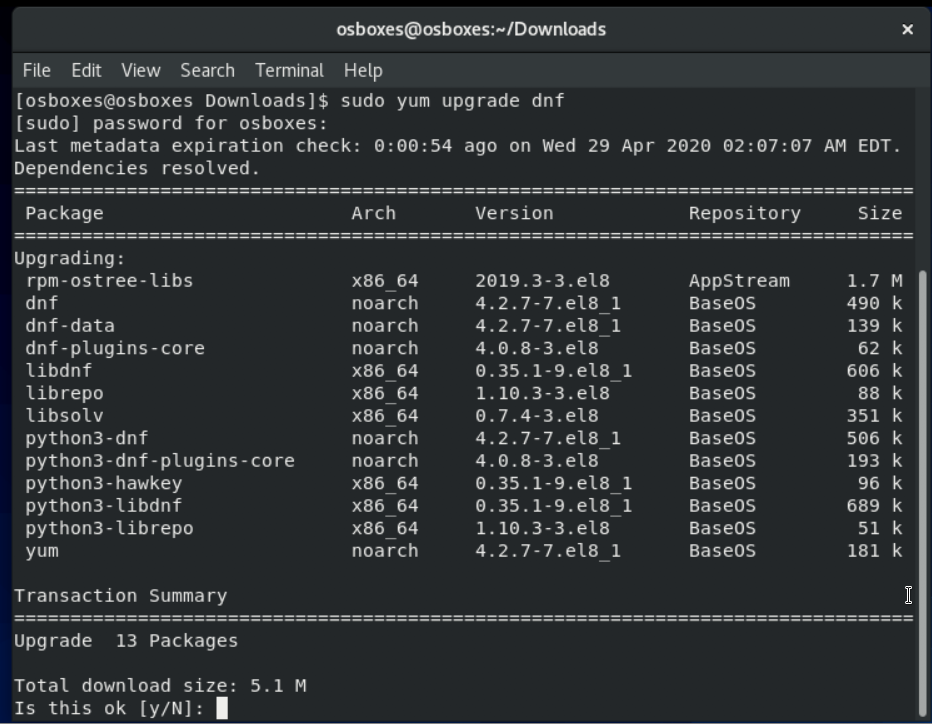Open the Help menu
This screenshot has width=932, height=724.
coord(363,70)
